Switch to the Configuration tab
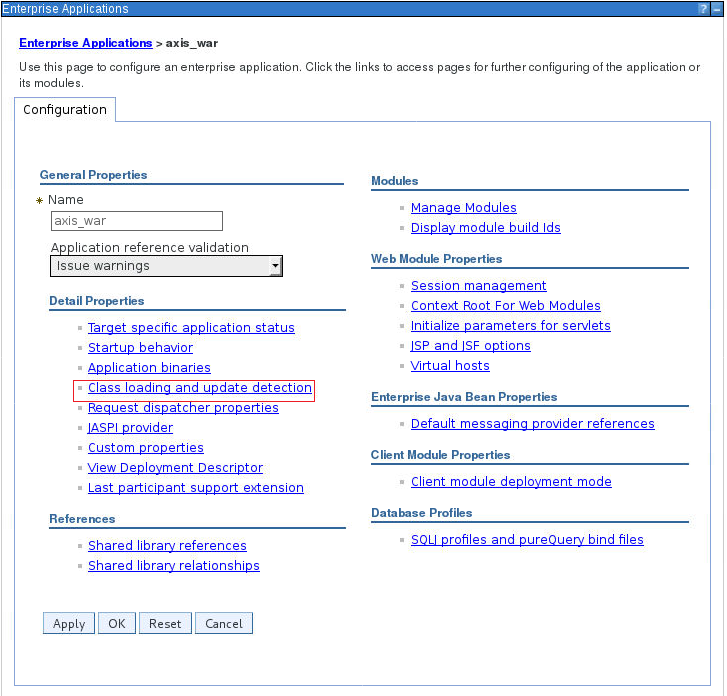 (x=65, y=110)
